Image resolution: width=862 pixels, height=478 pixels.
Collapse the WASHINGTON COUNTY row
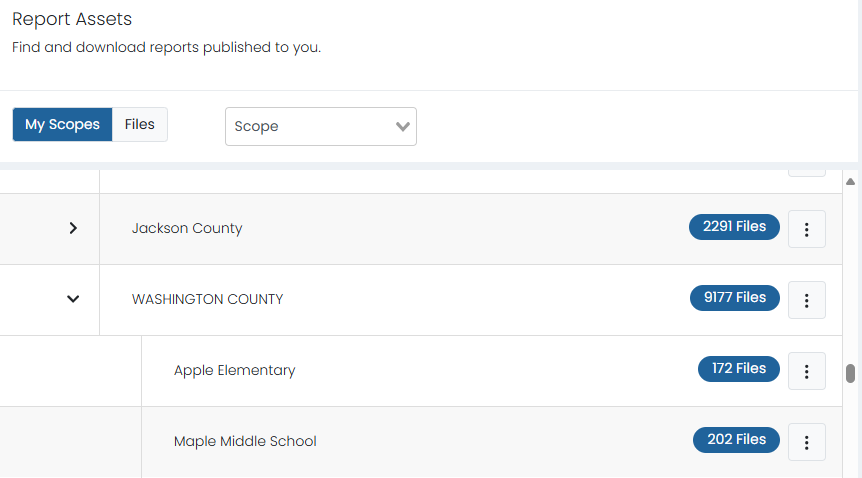click(73, 299)
